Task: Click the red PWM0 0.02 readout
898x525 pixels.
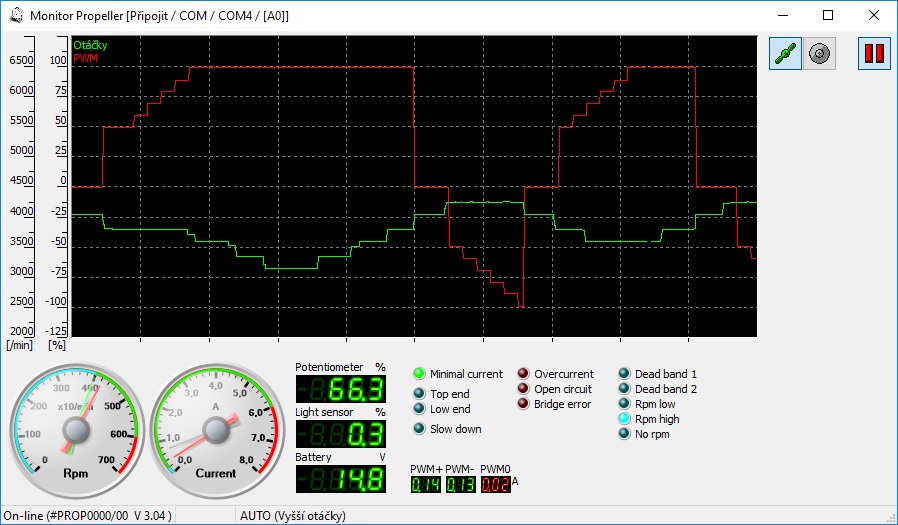Action: [x=495, y=484]
